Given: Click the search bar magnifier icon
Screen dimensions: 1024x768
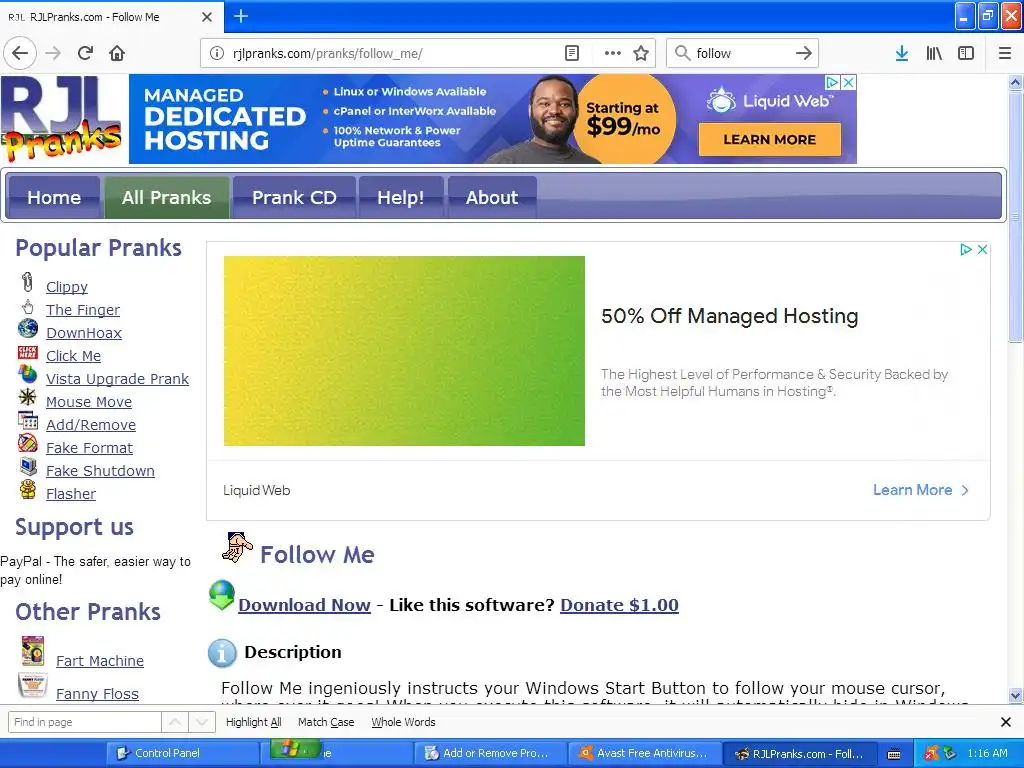Looking at the screenshot, I should tap(682, 53).
